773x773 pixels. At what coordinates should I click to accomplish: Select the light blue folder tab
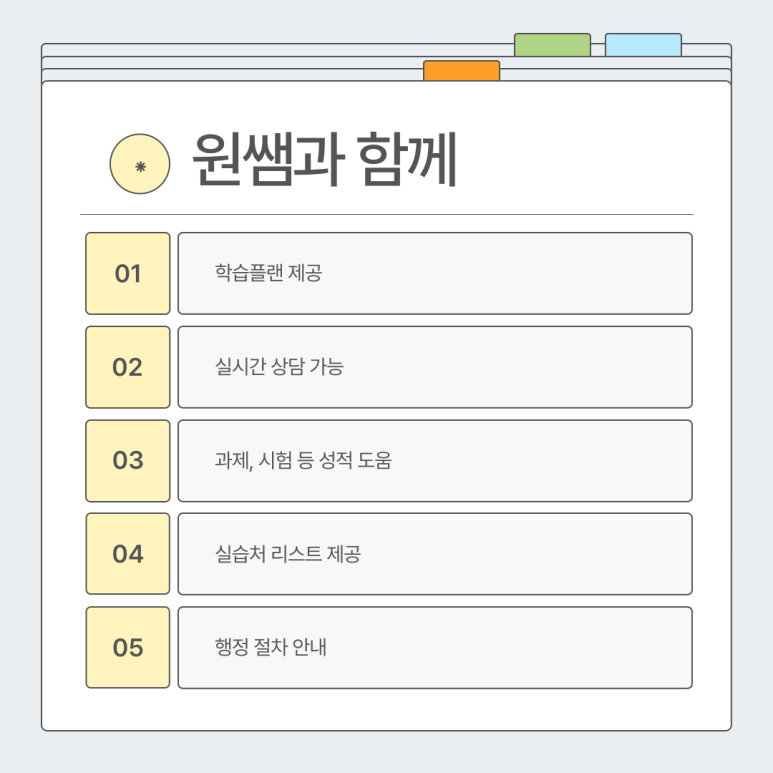click(x=643, y=44)
